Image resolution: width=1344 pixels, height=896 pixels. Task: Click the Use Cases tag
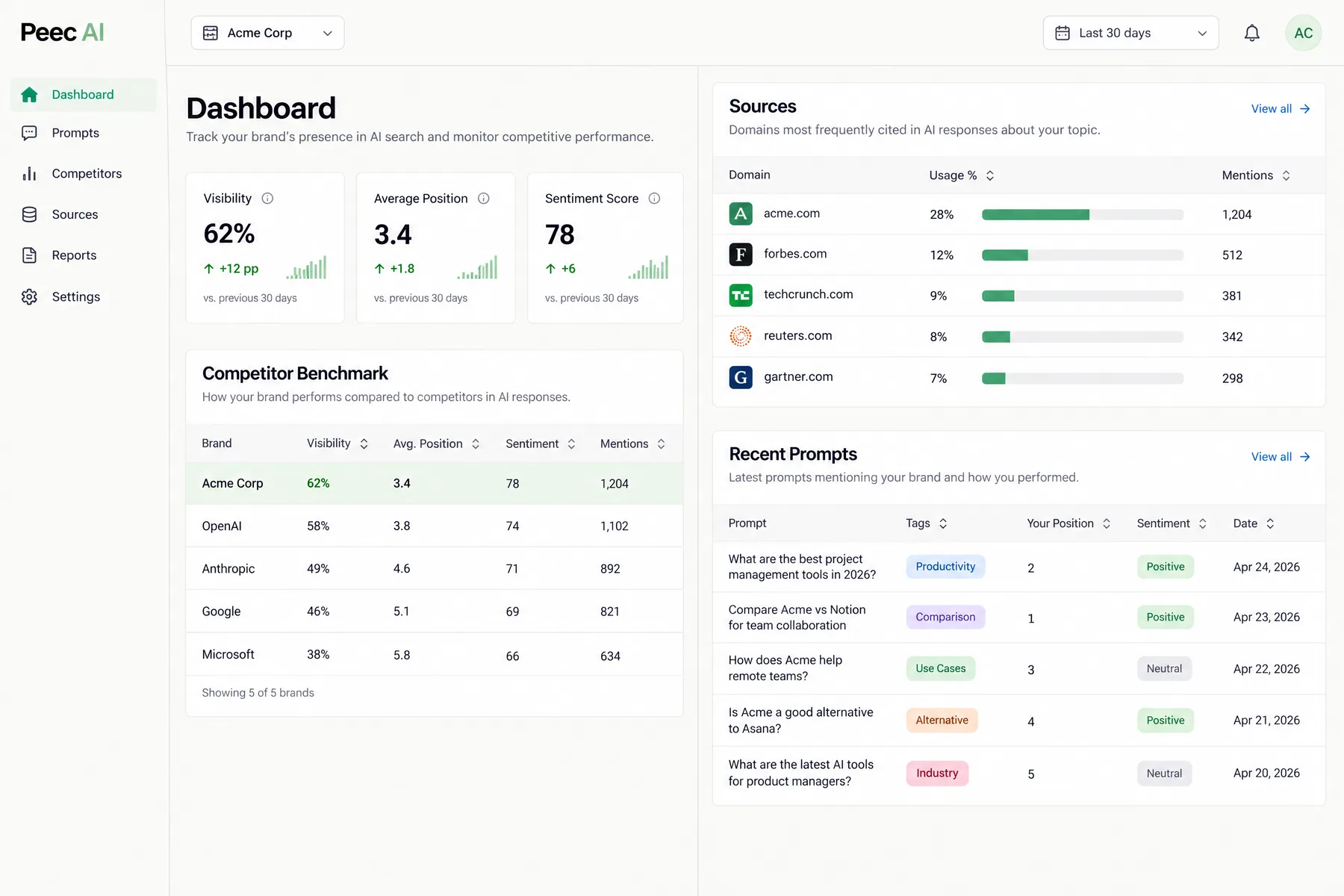point(941,668)
